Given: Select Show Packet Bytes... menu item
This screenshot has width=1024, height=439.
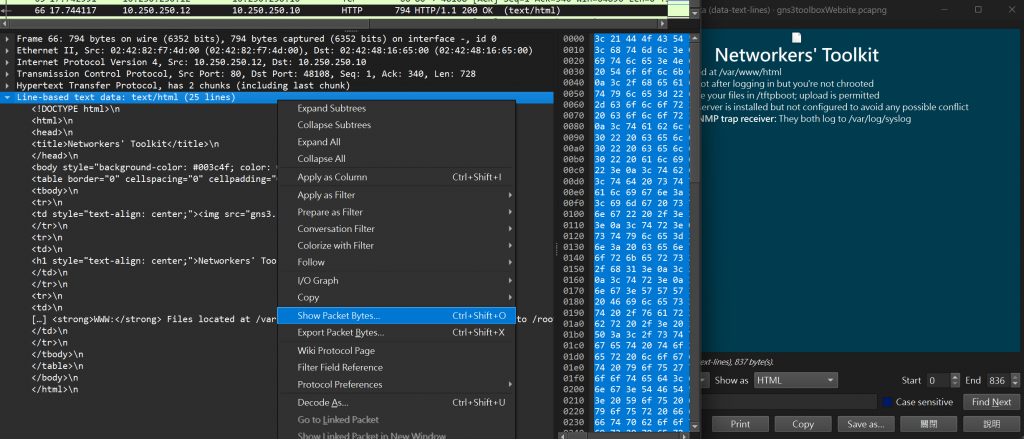Looking at the screenshot, I should (x=396, y=316).
